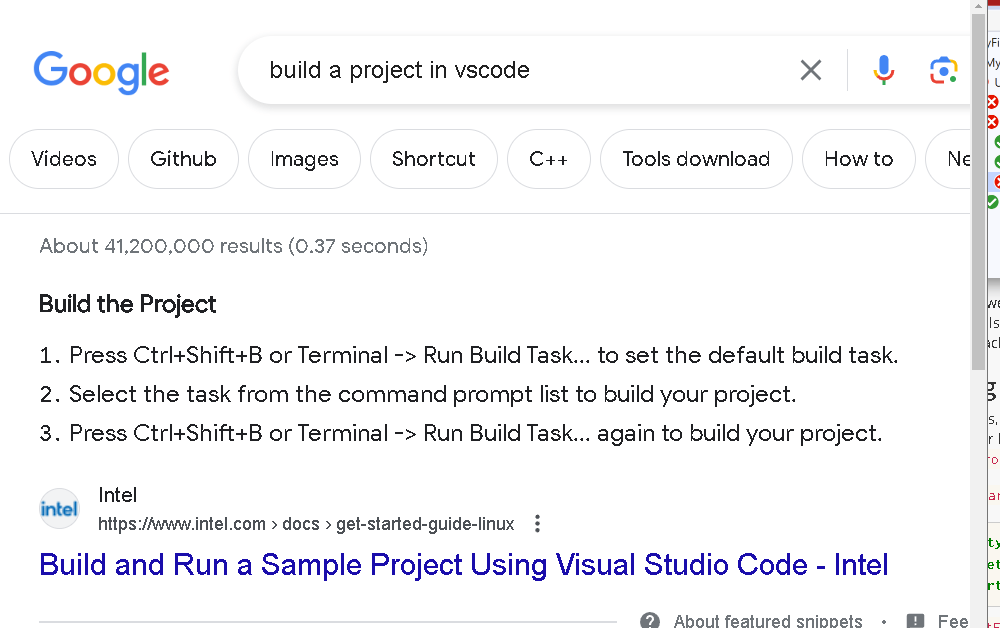Click step 1 text about setting default build task
Screen dimensions: 1000x628
coord(483,355)
